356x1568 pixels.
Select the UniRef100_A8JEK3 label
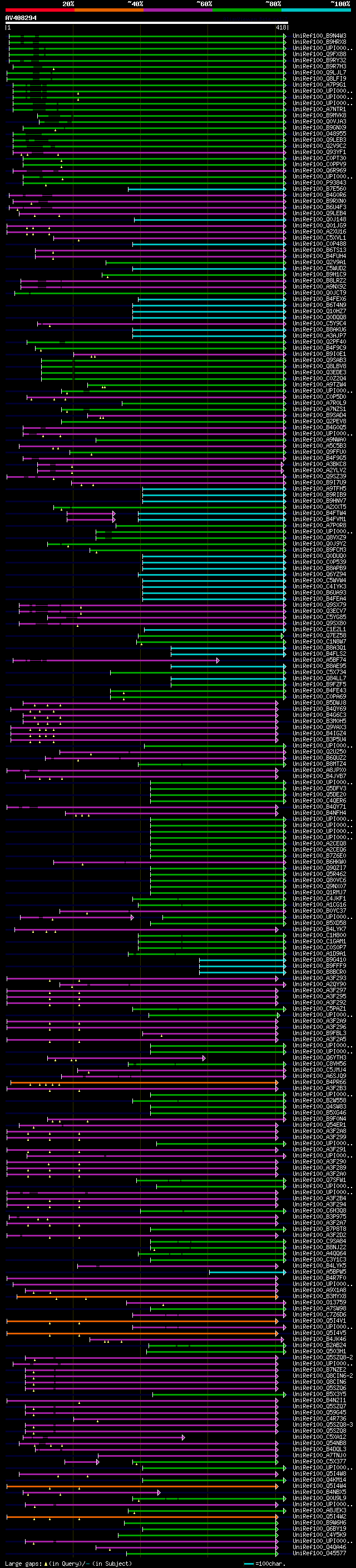[x=319, y=1510]
